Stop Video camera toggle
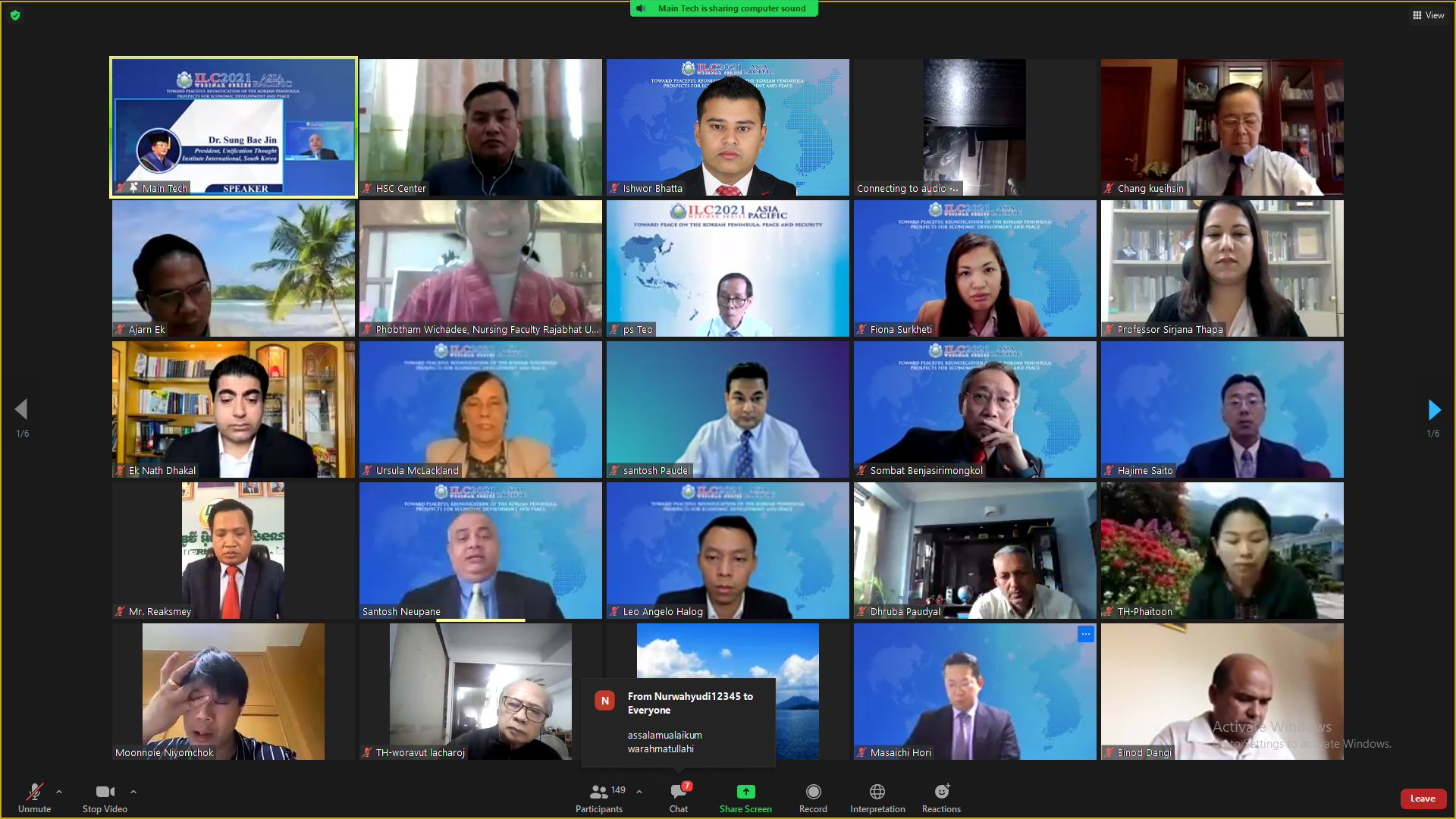The width and height of the screenshot is (1456, 819). click(x=105, y=792)
